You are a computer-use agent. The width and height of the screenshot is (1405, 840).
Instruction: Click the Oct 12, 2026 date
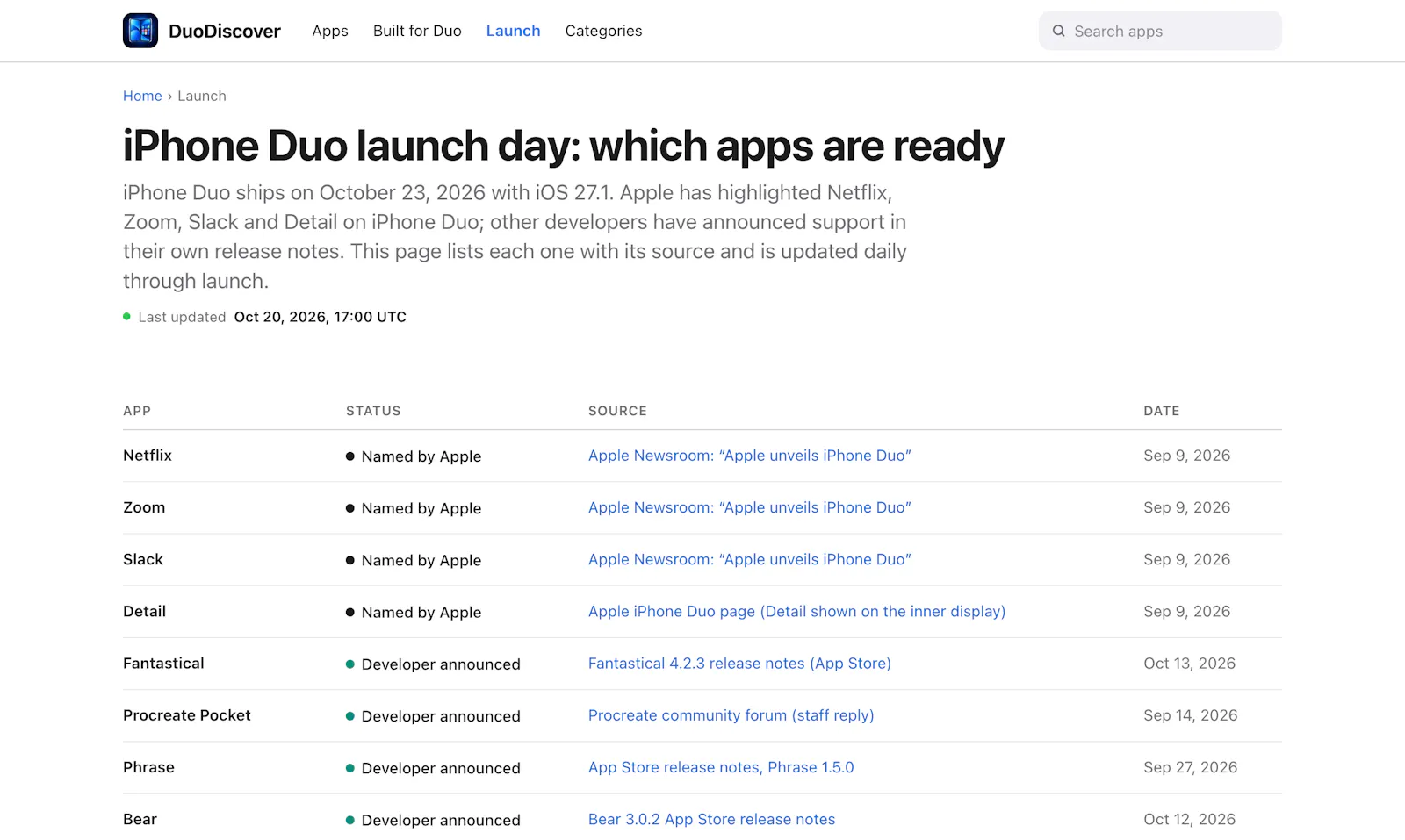coord(1190,819)
